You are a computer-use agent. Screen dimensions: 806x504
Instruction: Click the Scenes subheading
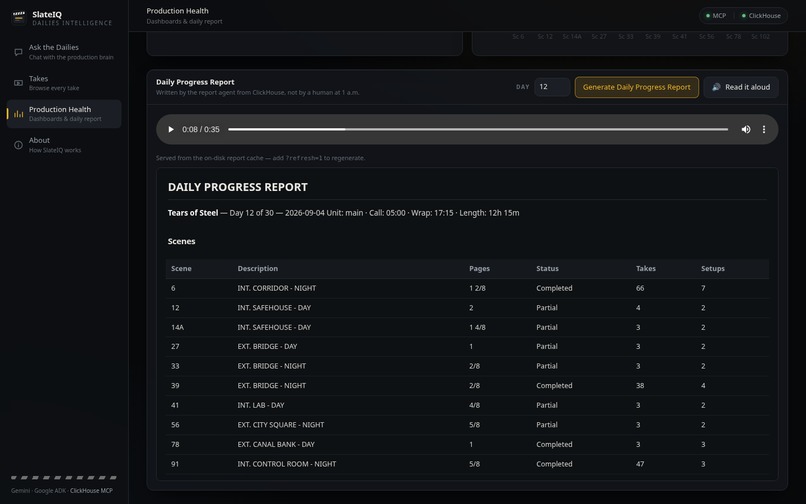[181, 241]
